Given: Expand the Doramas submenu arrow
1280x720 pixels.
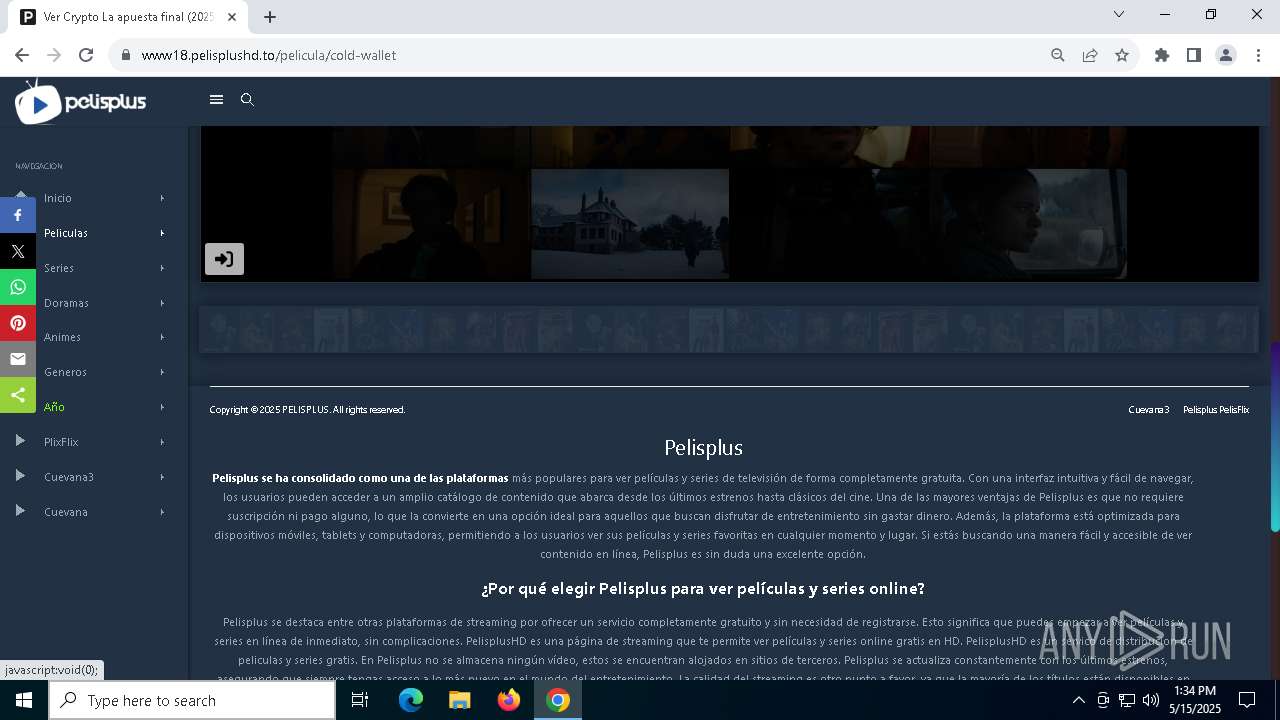Looking at the screenshot, I should [x=162, y=303].
